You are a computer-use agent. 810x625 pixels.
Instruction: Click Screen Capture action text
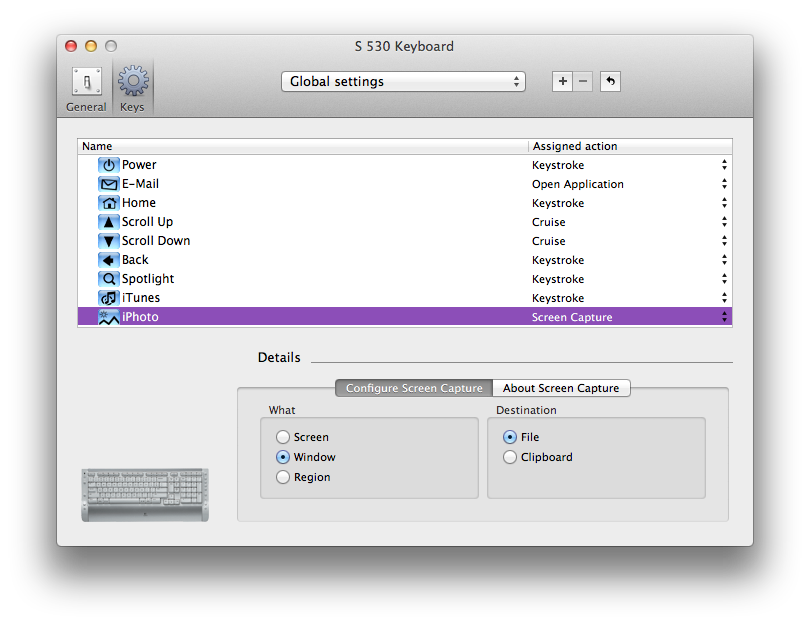point(572,317)
